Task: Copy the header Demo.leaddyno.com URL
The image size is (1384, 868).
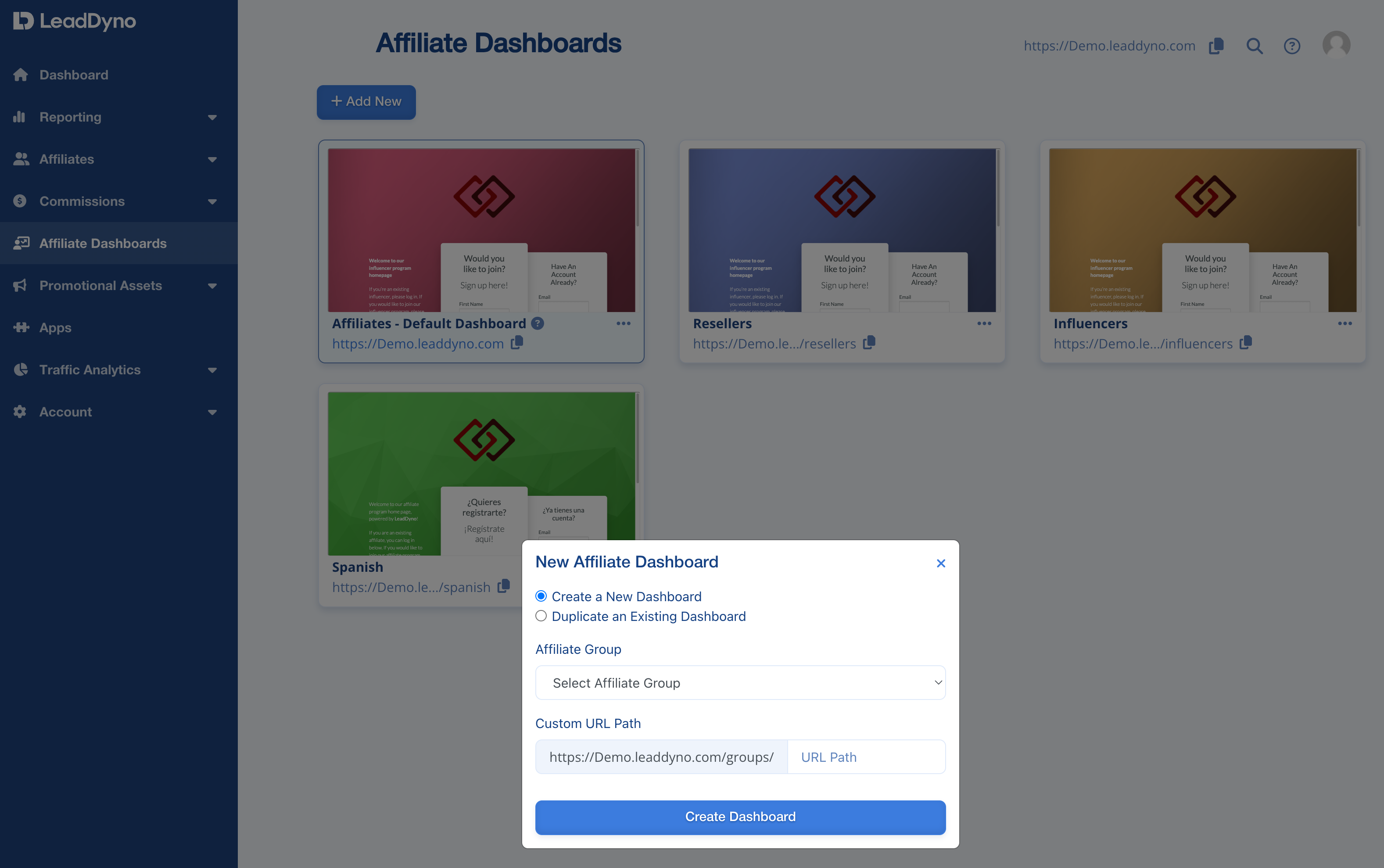Action: (x=1216, y=46)
